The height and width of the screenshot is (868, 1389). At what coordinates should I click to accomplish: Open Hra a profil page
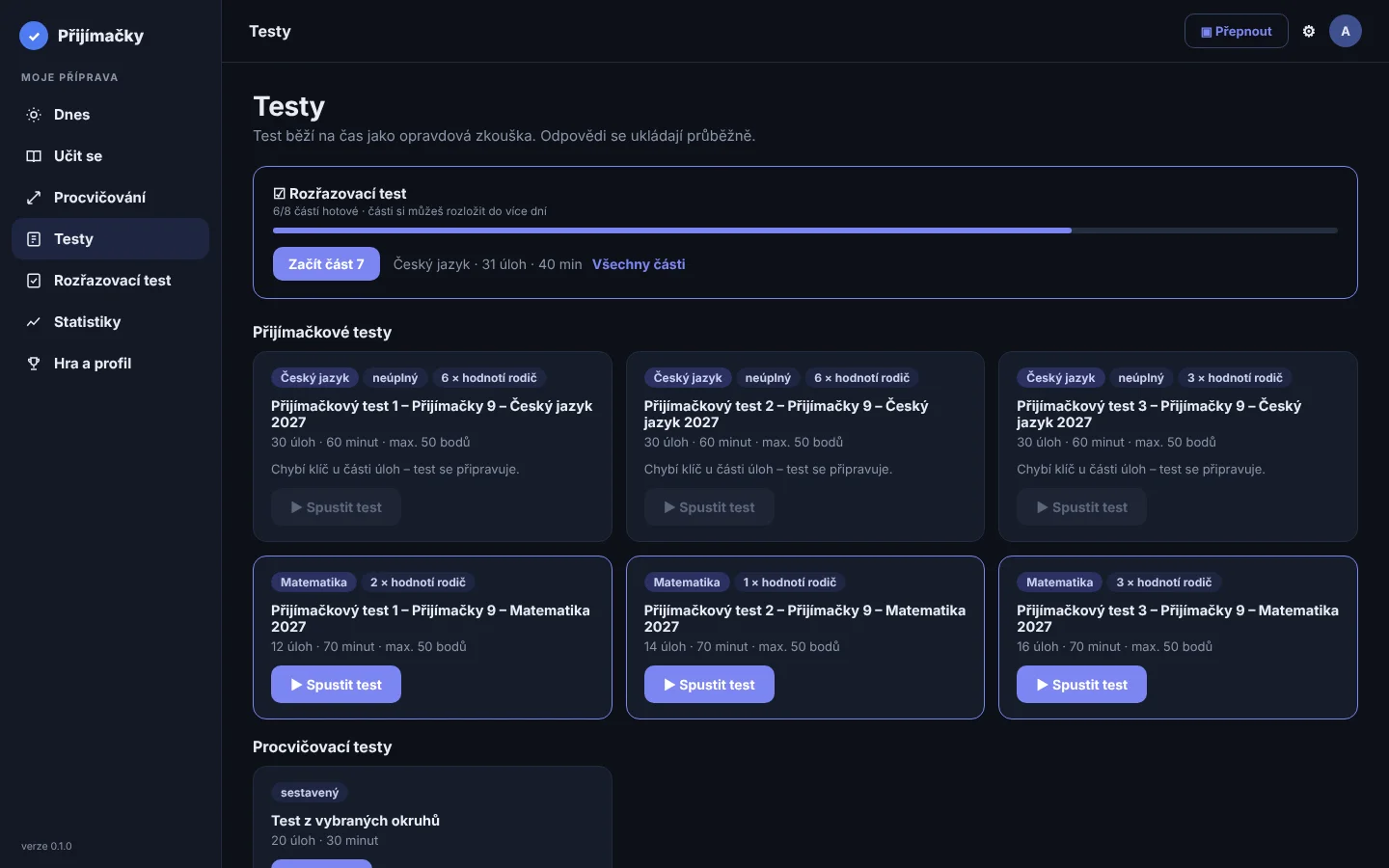pos(110,364)
